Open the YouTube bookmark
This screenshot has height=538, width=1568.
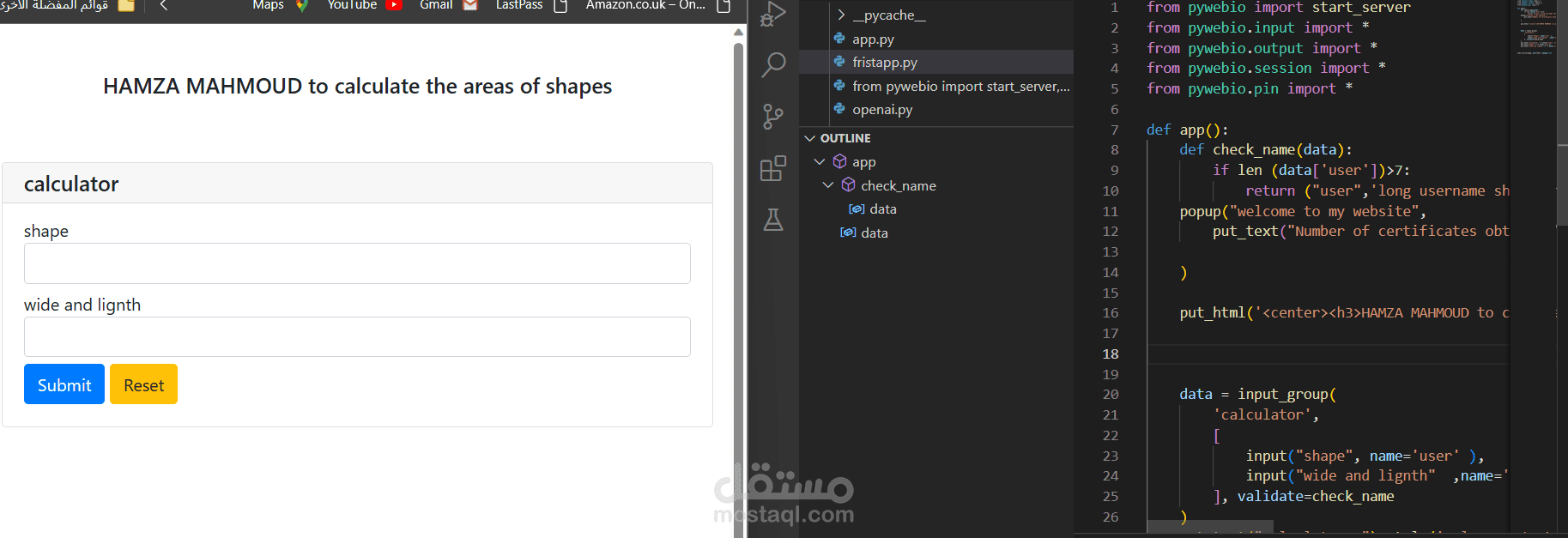(352, 5)
